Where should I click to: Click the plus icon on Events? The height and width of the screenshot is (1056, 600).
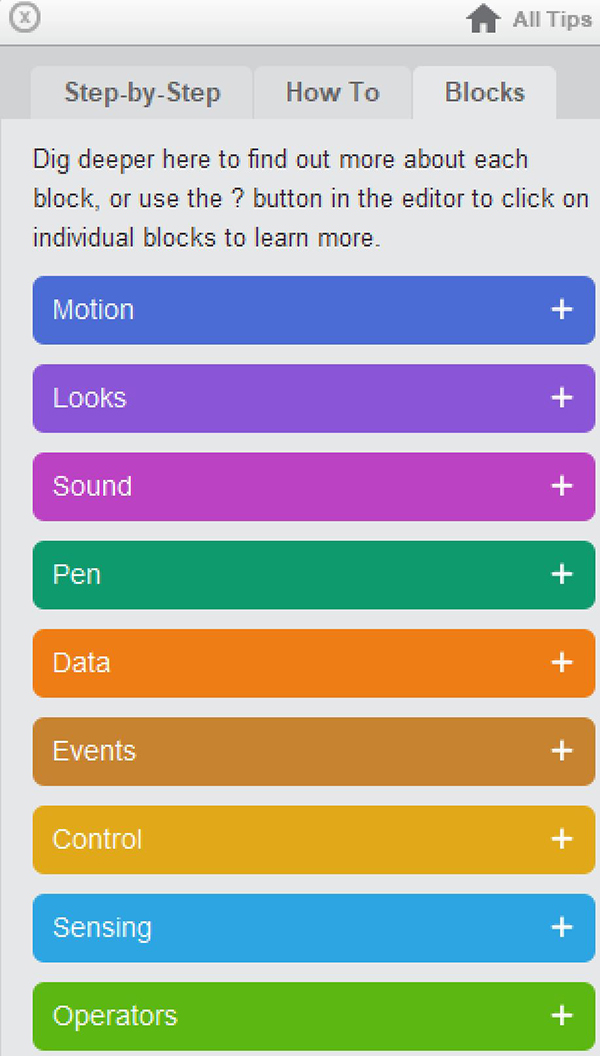pos(562,751)
